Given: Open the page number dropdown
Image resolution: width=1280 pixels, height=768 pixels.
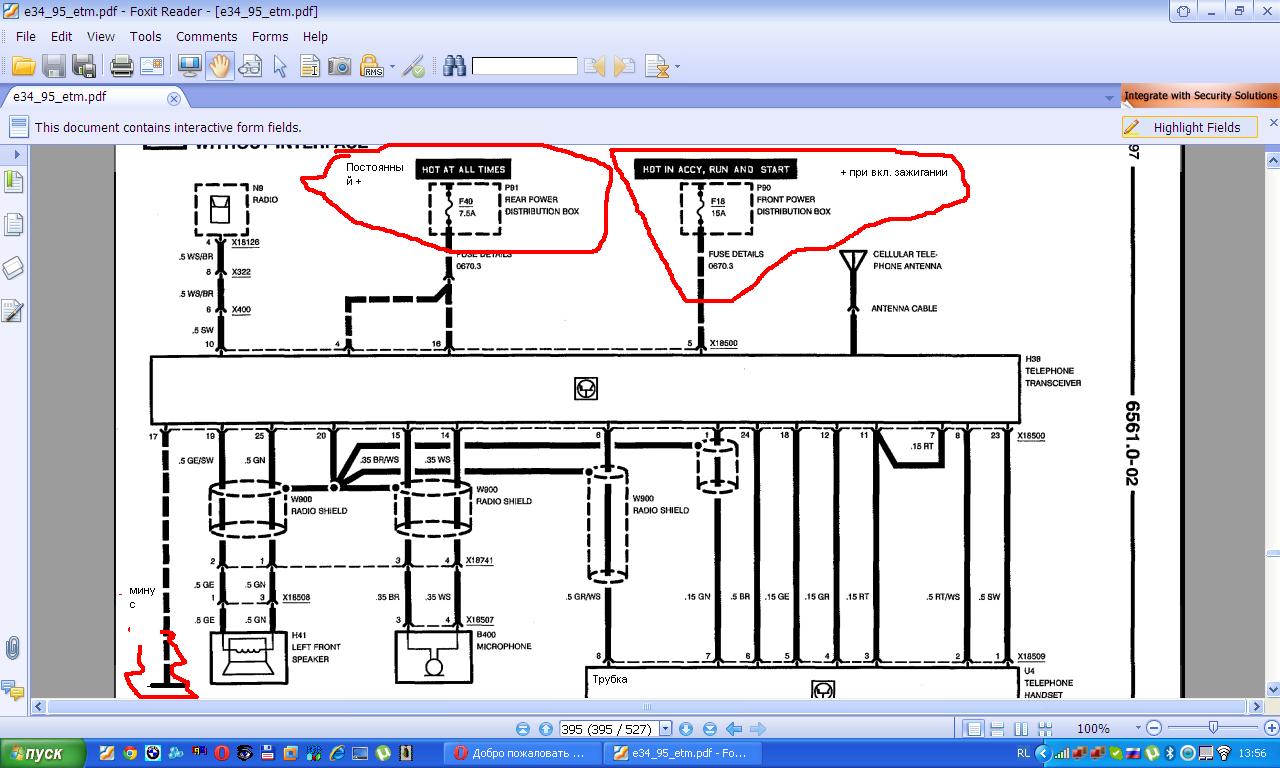Looking at the screenshot, I should (x=665, y=729).
